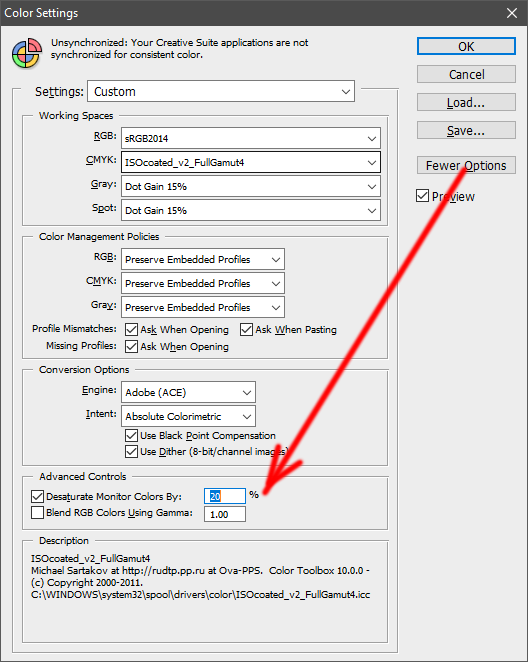Image resolution: width=528 pixels, height=662 pixels.
Task: Expand the RGB working space dropdown
Action: click(251, 138)
